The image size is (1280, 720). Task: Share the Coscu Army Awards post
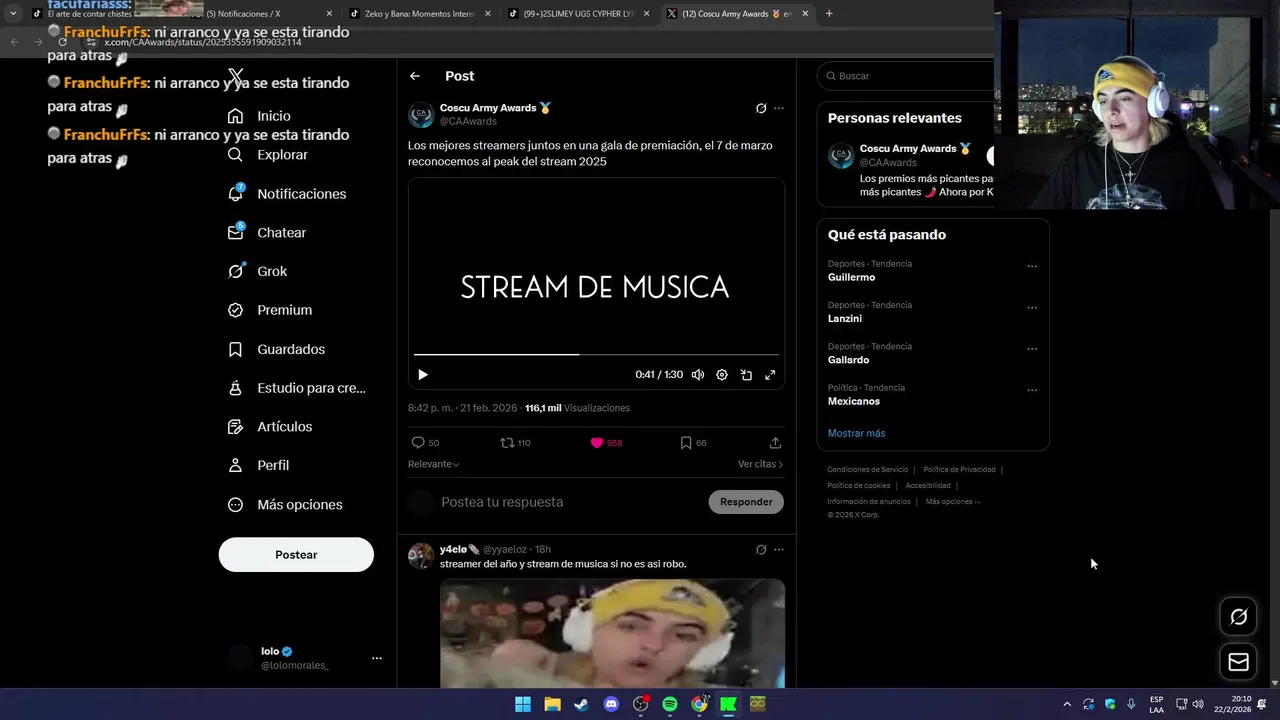775,443
